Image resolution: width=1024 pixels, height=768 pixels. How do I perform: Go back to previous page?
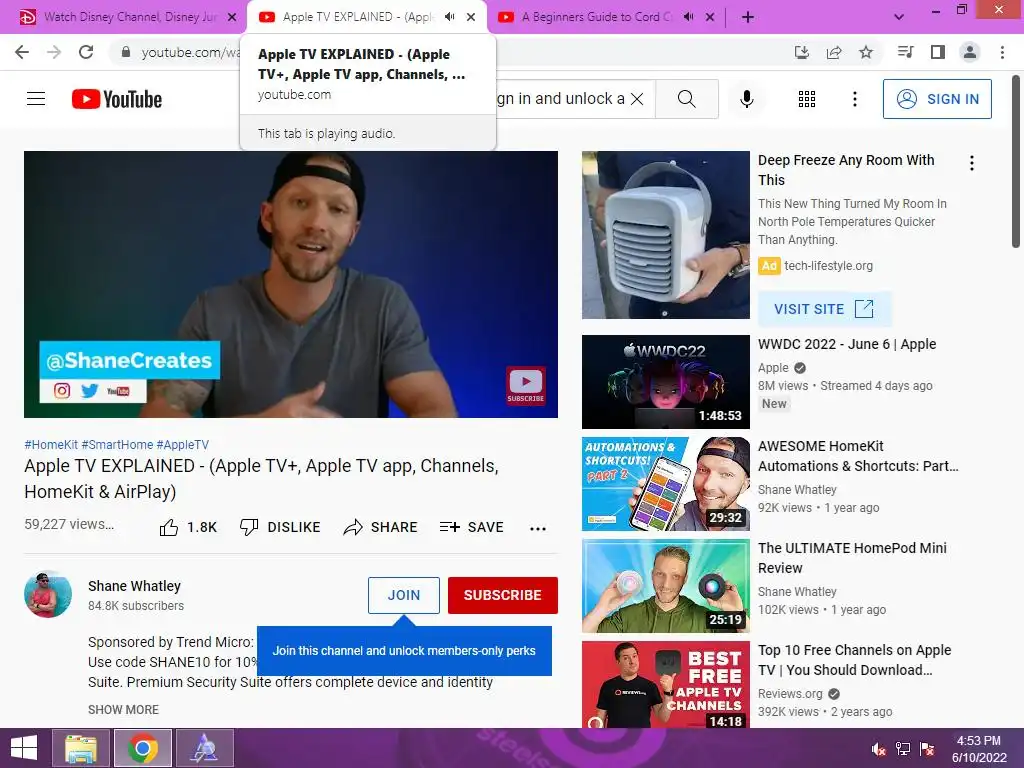(22, 52)
